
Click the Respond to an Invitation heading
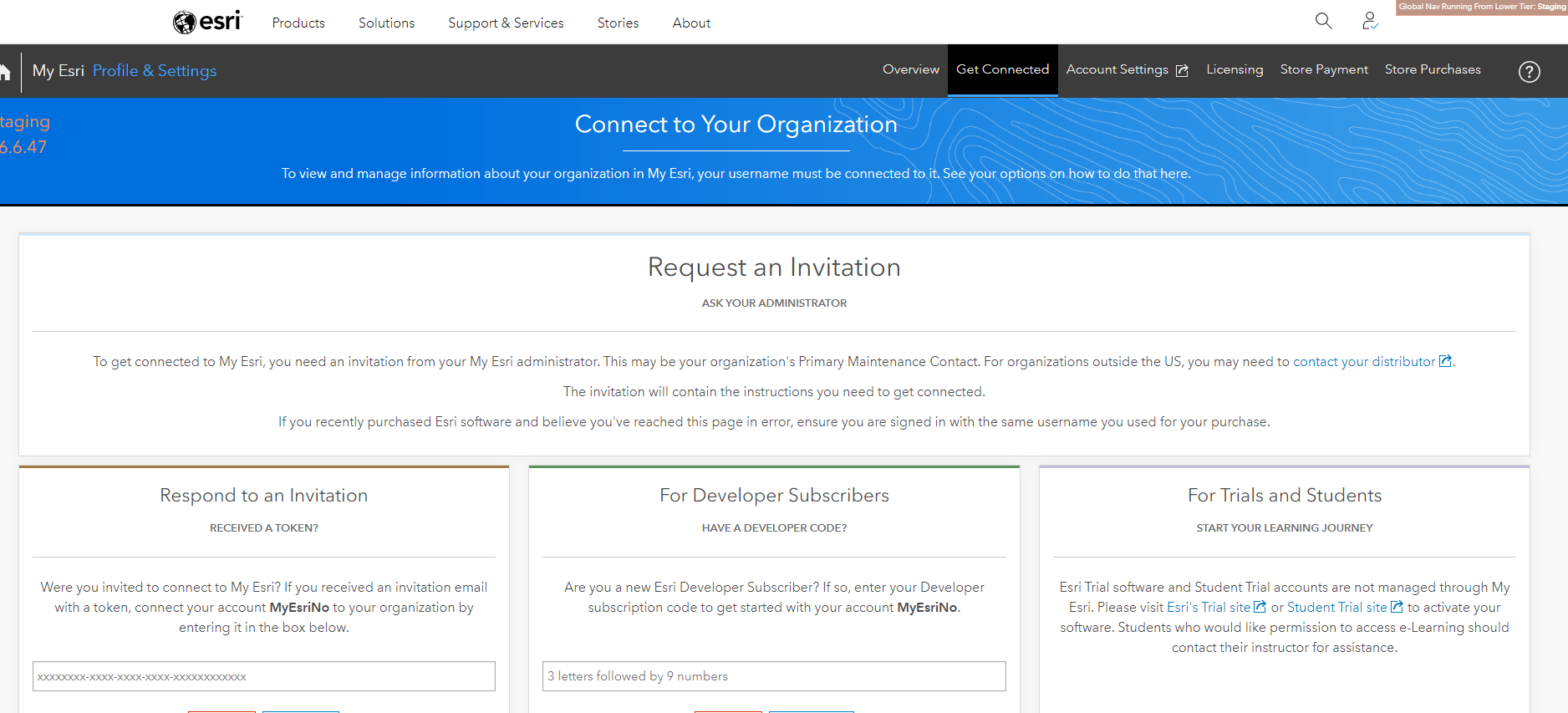tap(264, 496)
